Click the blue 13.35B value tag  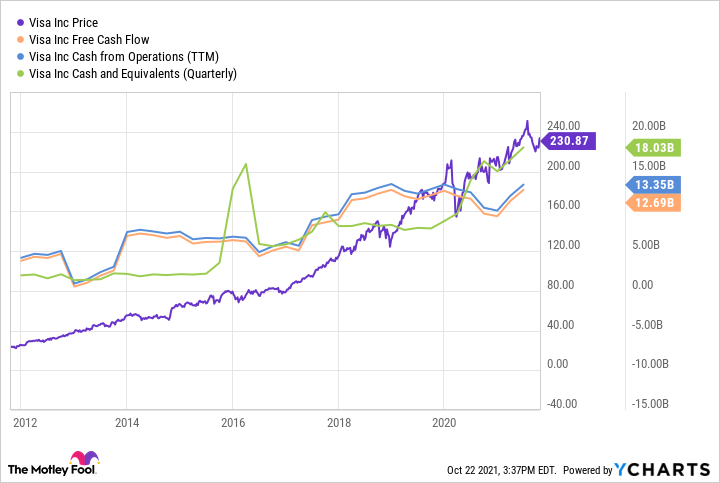pos(655,184)
